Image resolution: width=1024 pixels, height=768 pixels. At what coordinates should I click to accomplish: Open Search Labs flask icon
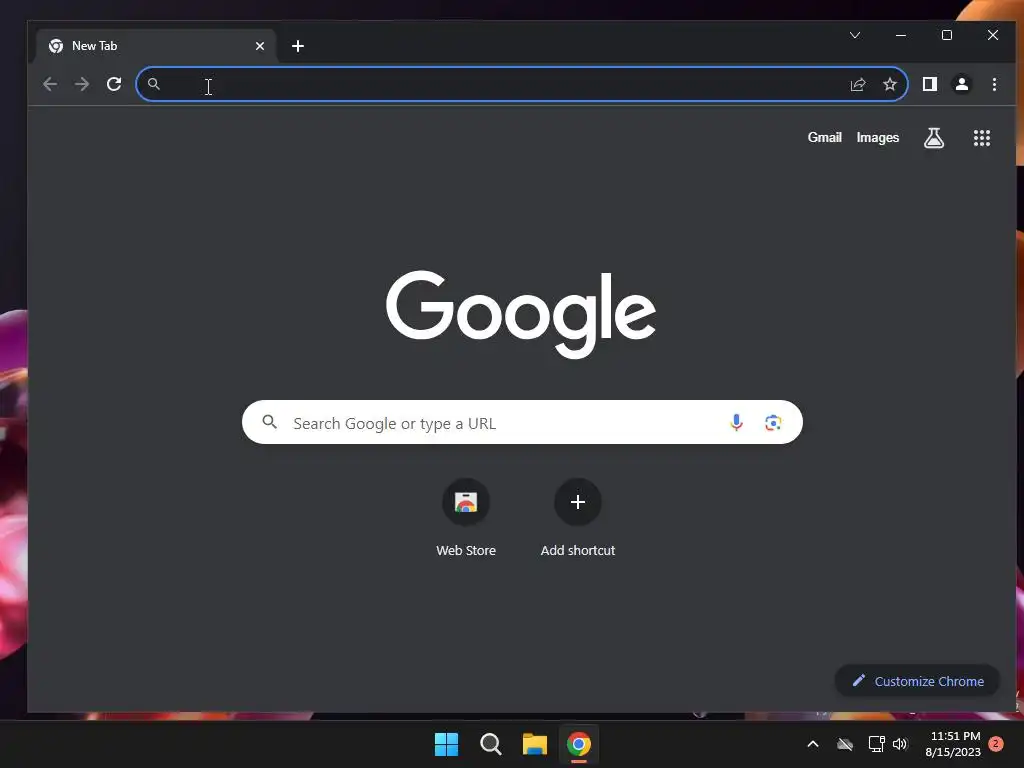pyautogui.click(x=934, y=138)
